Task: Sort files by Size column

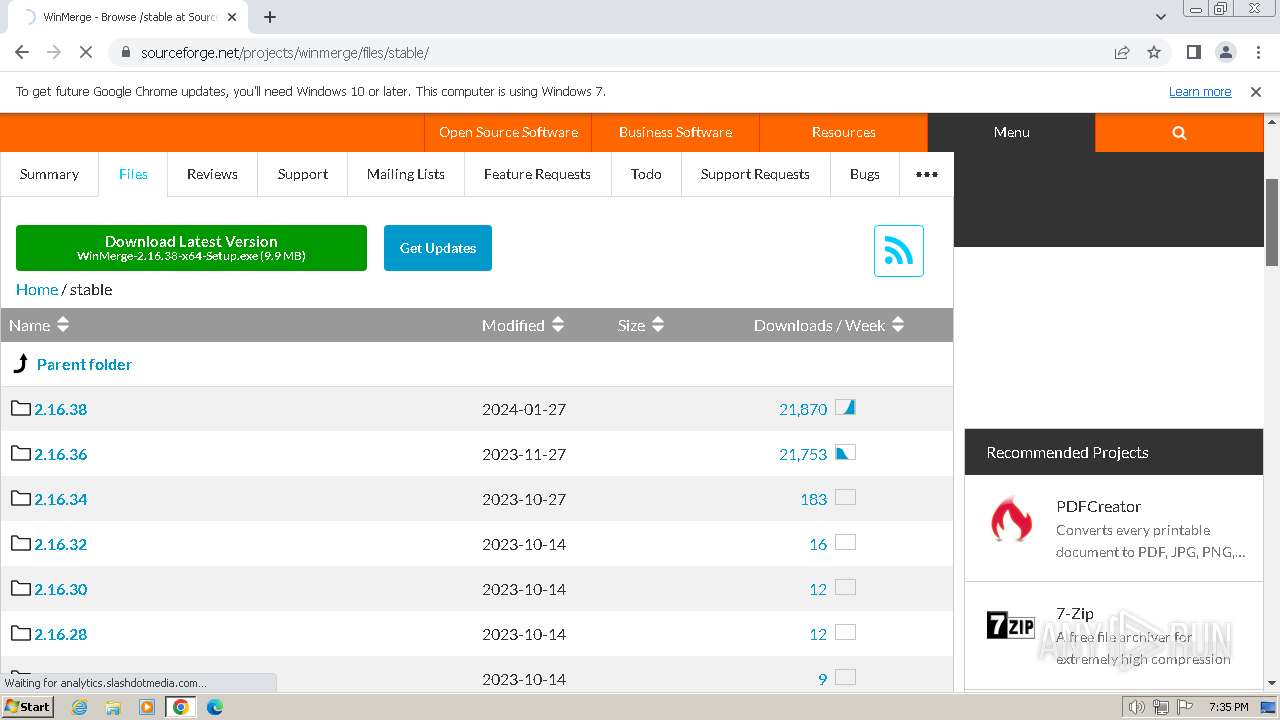Action: point(641,325)
